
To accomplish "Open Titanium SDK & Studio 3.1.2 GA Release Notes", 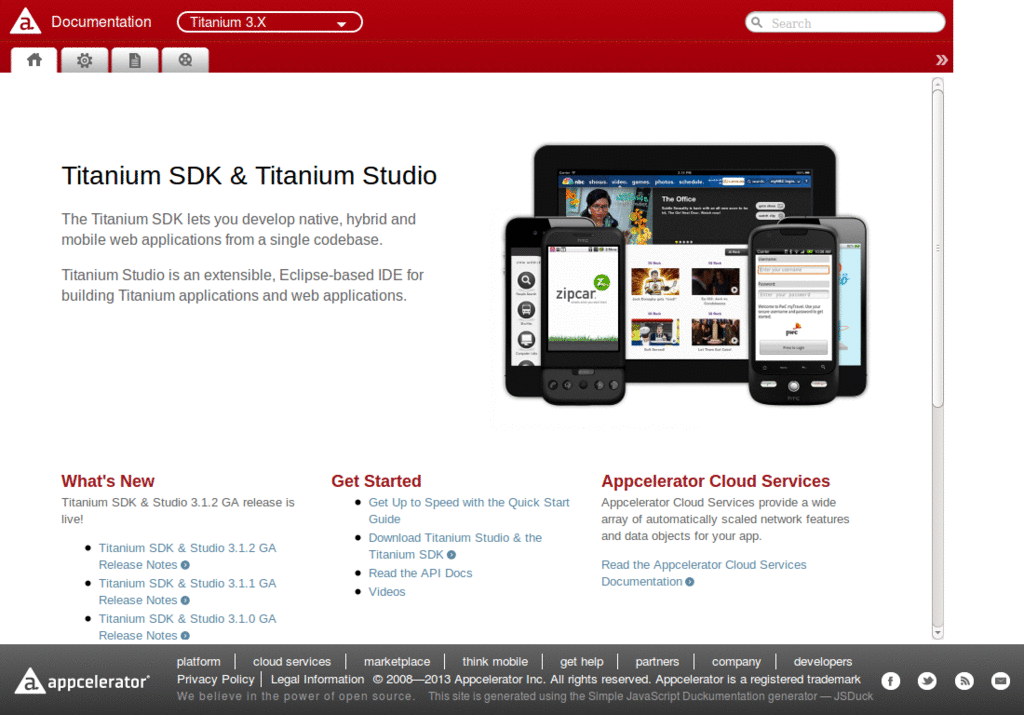I will [x=187, y=556].
